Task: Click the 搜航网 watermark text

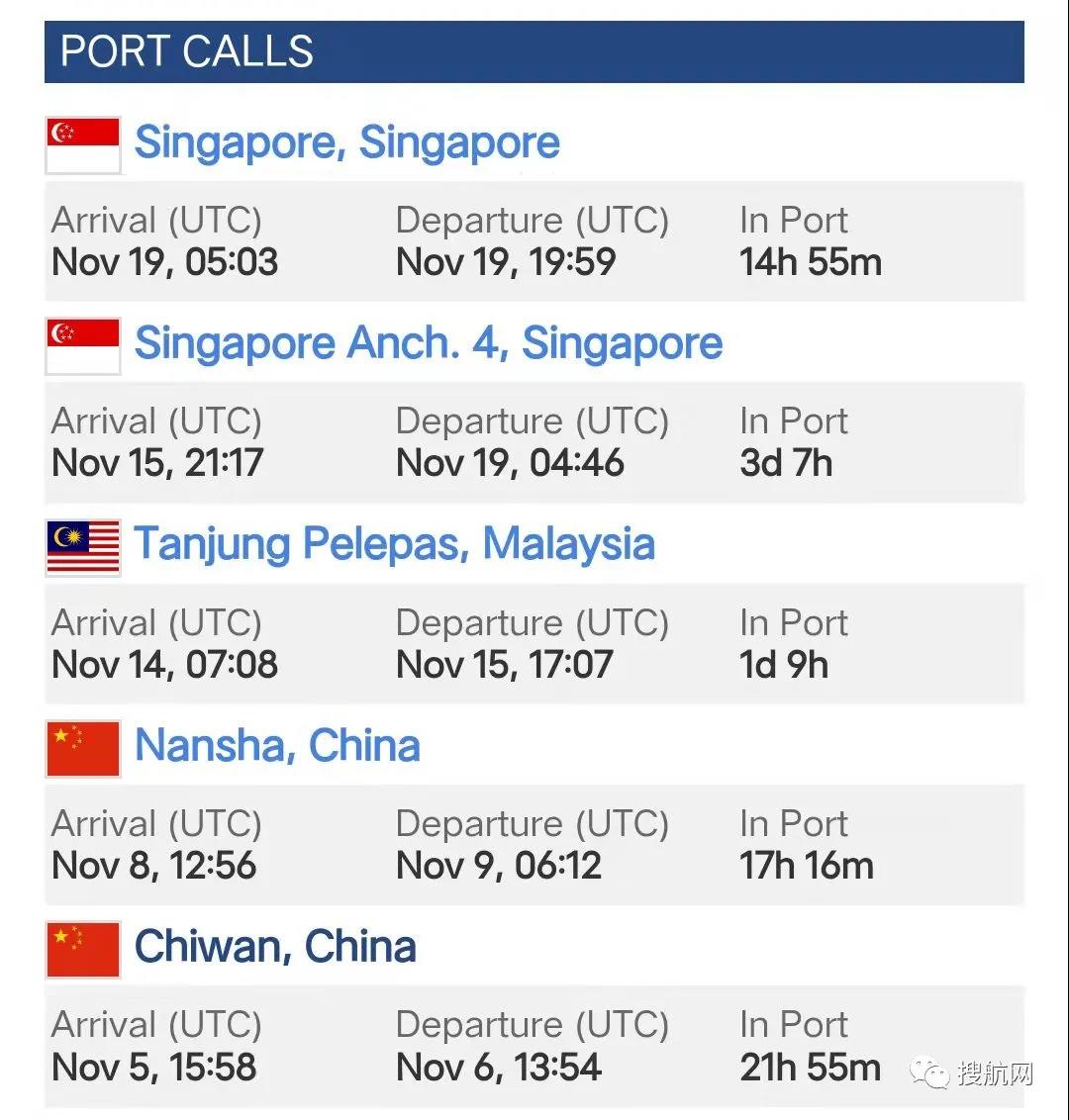Action: coord(994,1073)
